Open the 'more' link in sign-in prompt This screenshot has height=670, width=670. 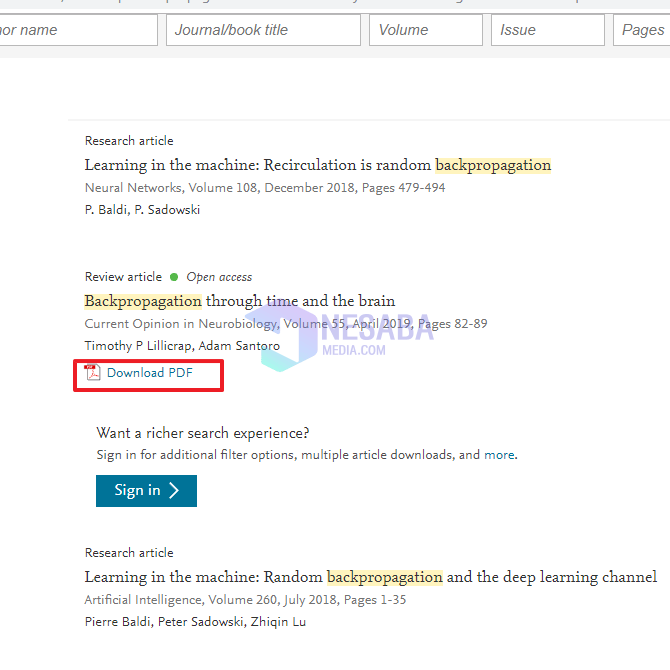click(499, 455)
